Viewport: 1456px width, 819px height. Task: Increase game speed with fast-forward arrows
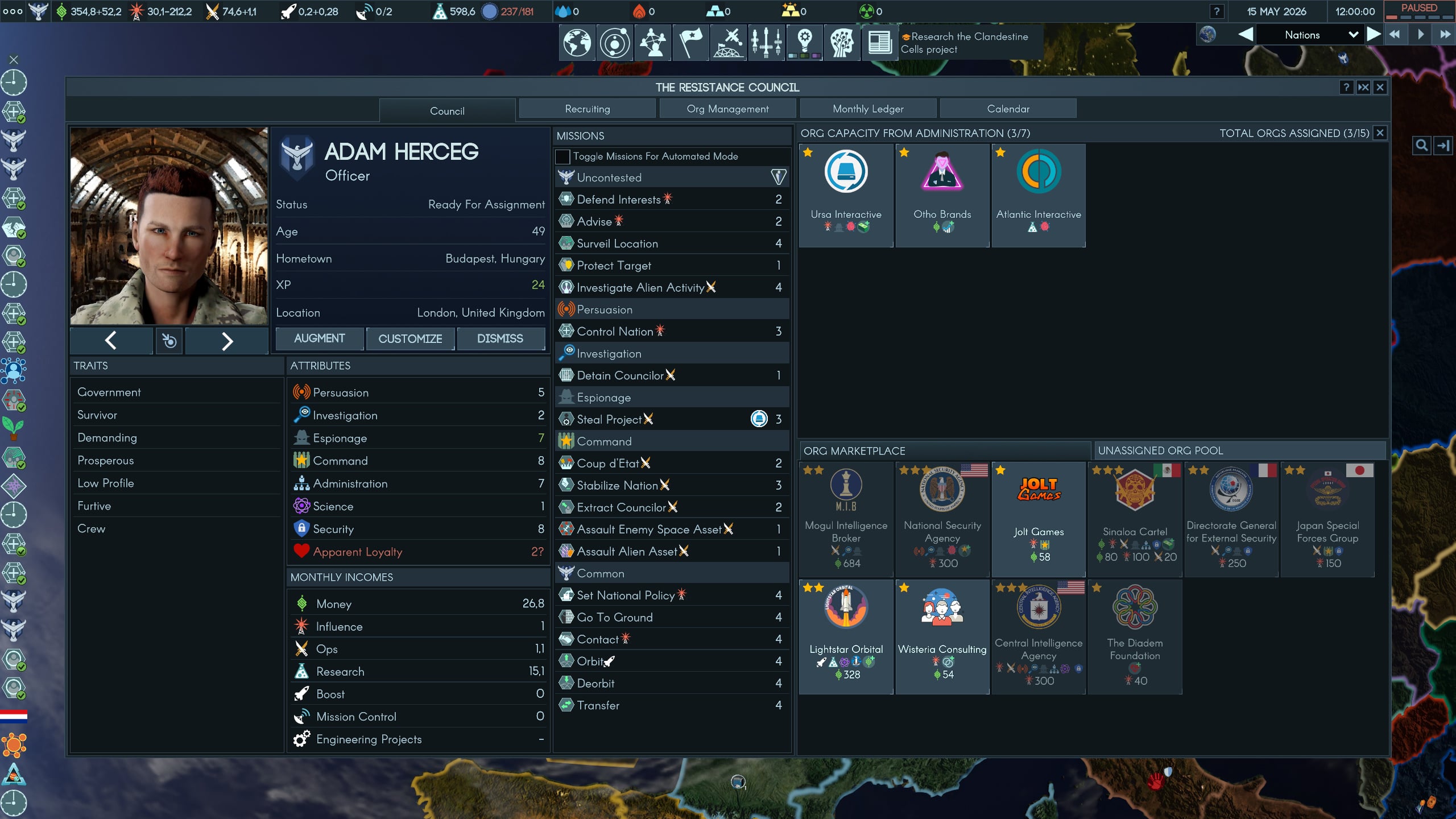(1445, 35)
